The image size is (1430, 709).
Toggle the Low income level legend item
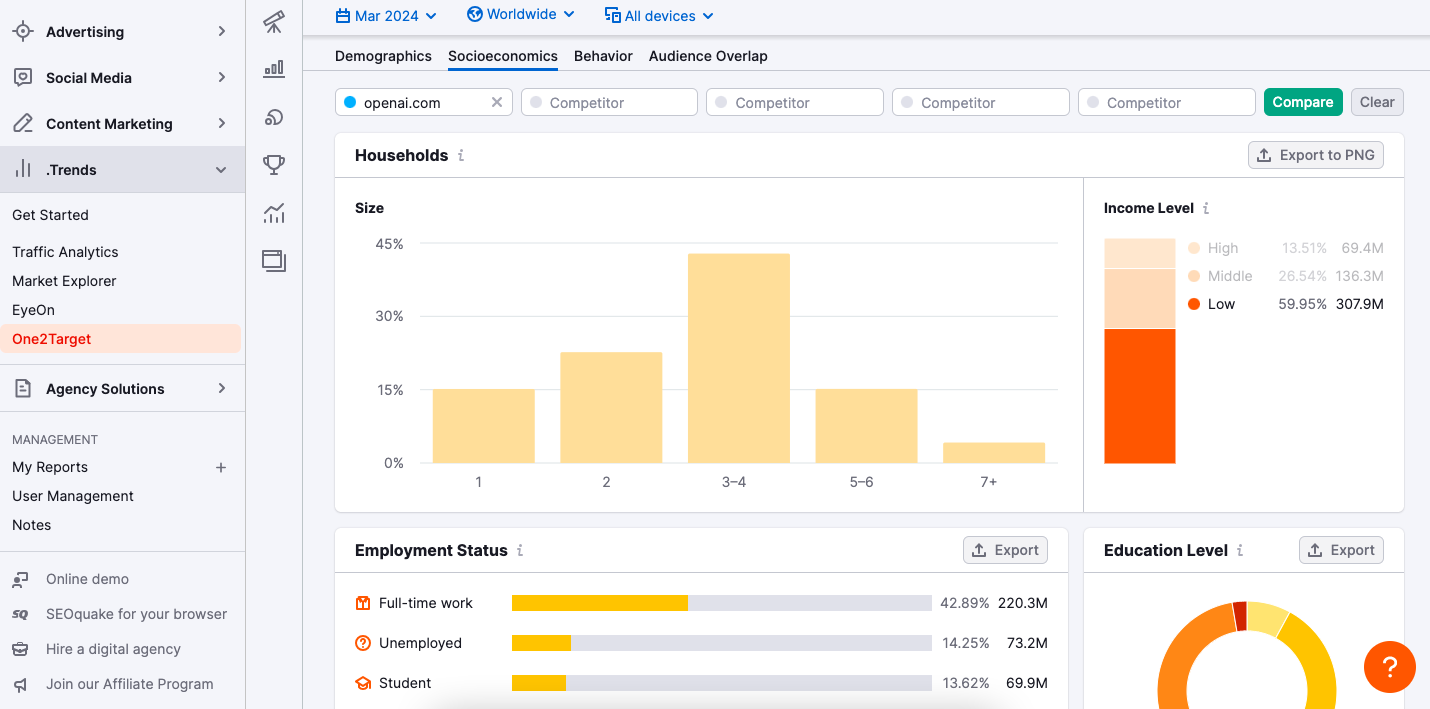click(x=1221, y=304)
